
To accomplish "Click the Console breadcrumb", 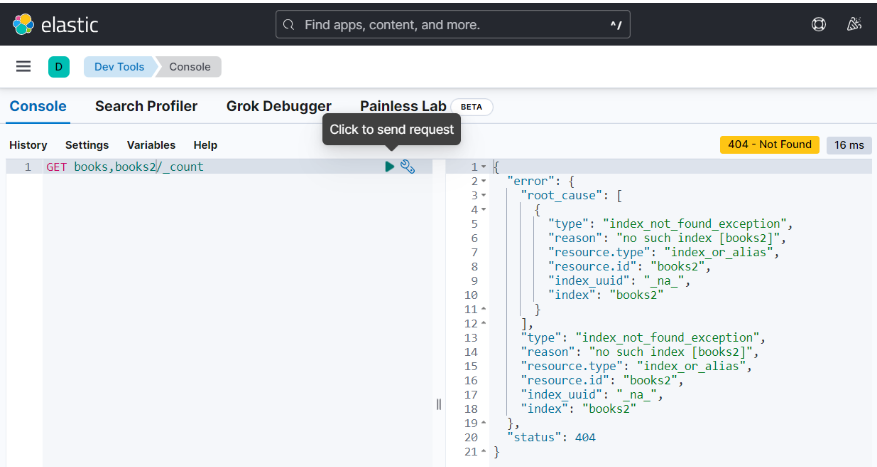I will point(190,67).
